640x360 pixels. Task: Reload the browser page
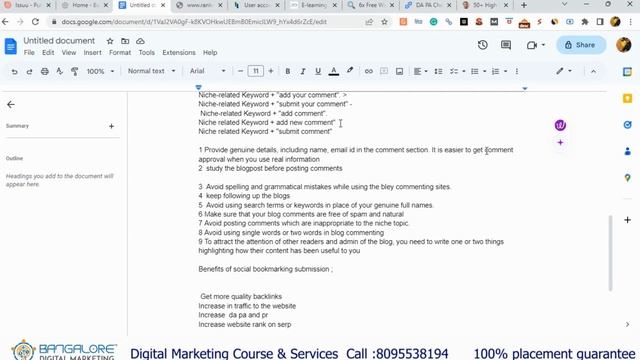[x=35, y=22]
